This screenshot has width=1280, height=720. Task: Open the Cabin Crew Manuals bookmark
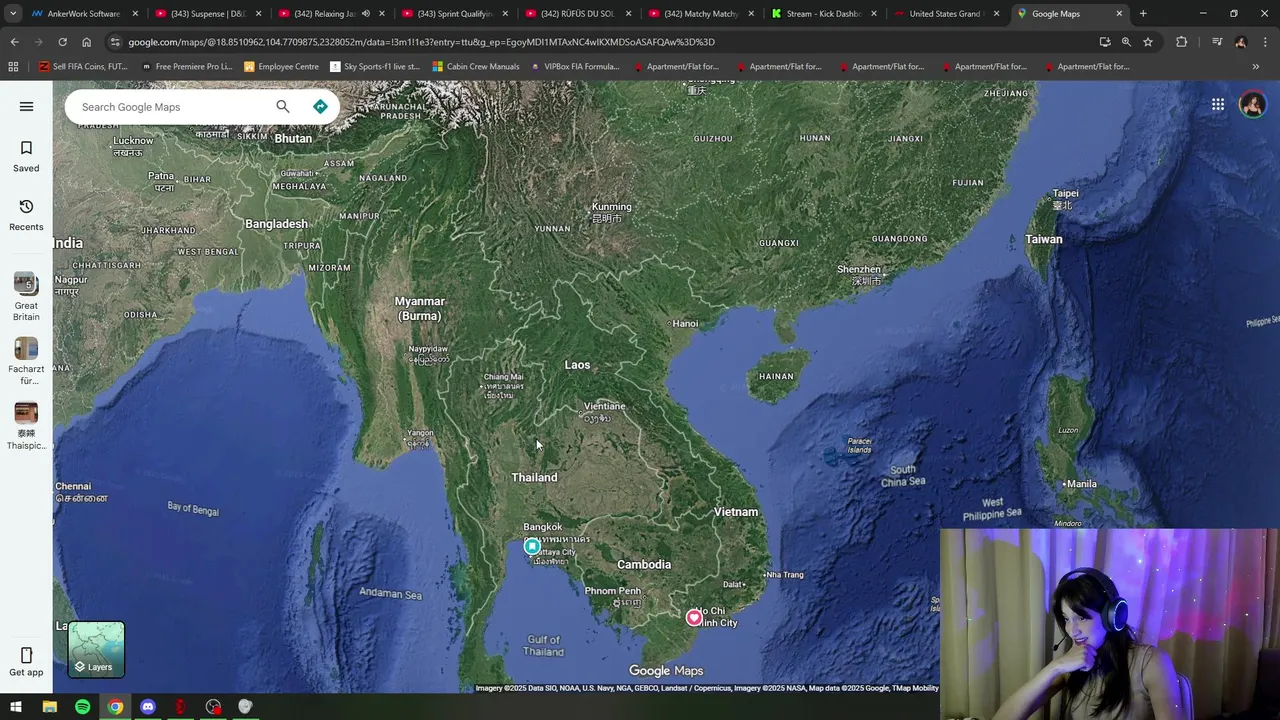pos(476,67)
